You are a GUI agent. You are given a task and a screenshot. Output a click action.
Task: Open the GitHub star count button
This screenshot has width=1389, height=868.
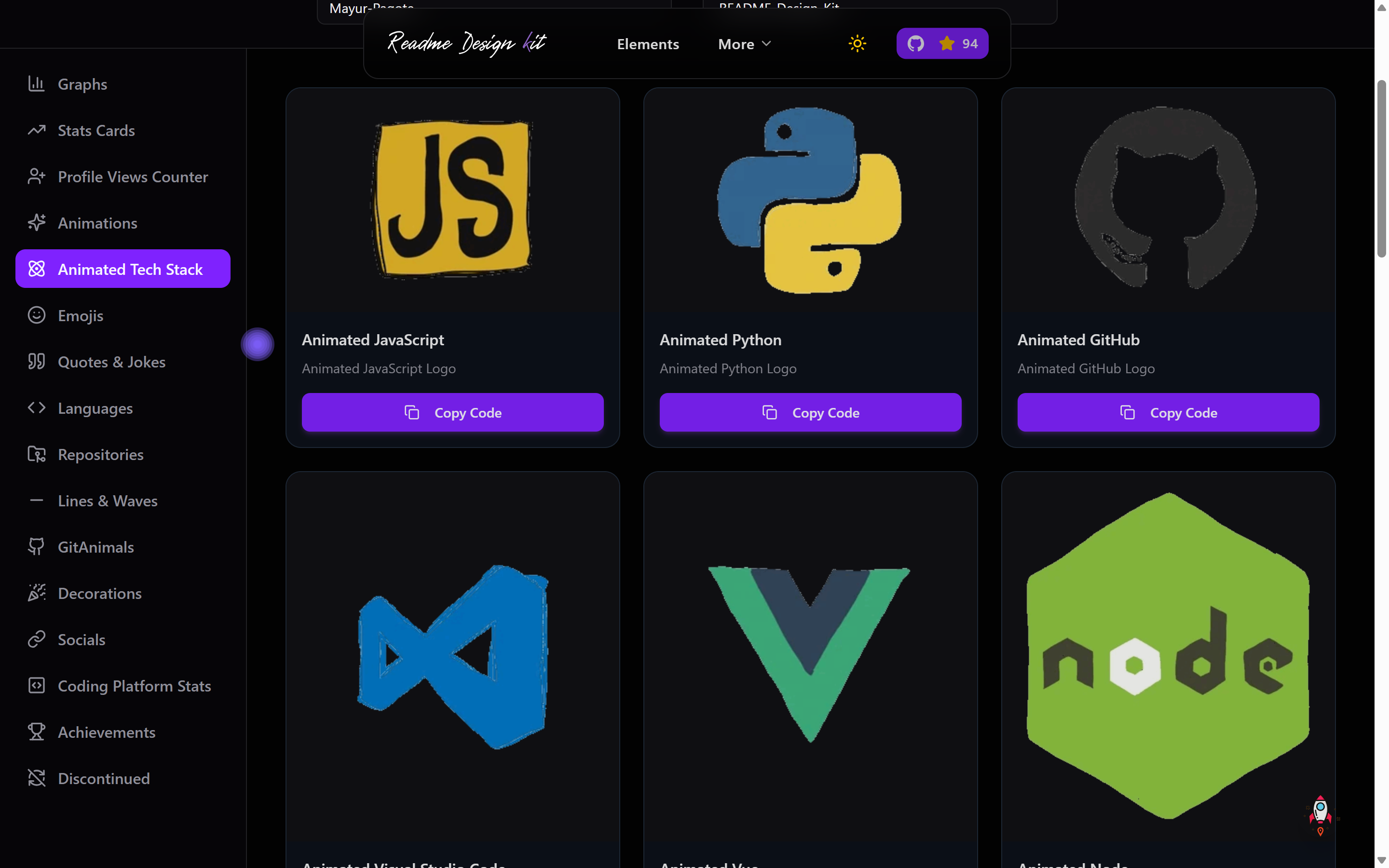pyautogui.click(x=942, y=43)
